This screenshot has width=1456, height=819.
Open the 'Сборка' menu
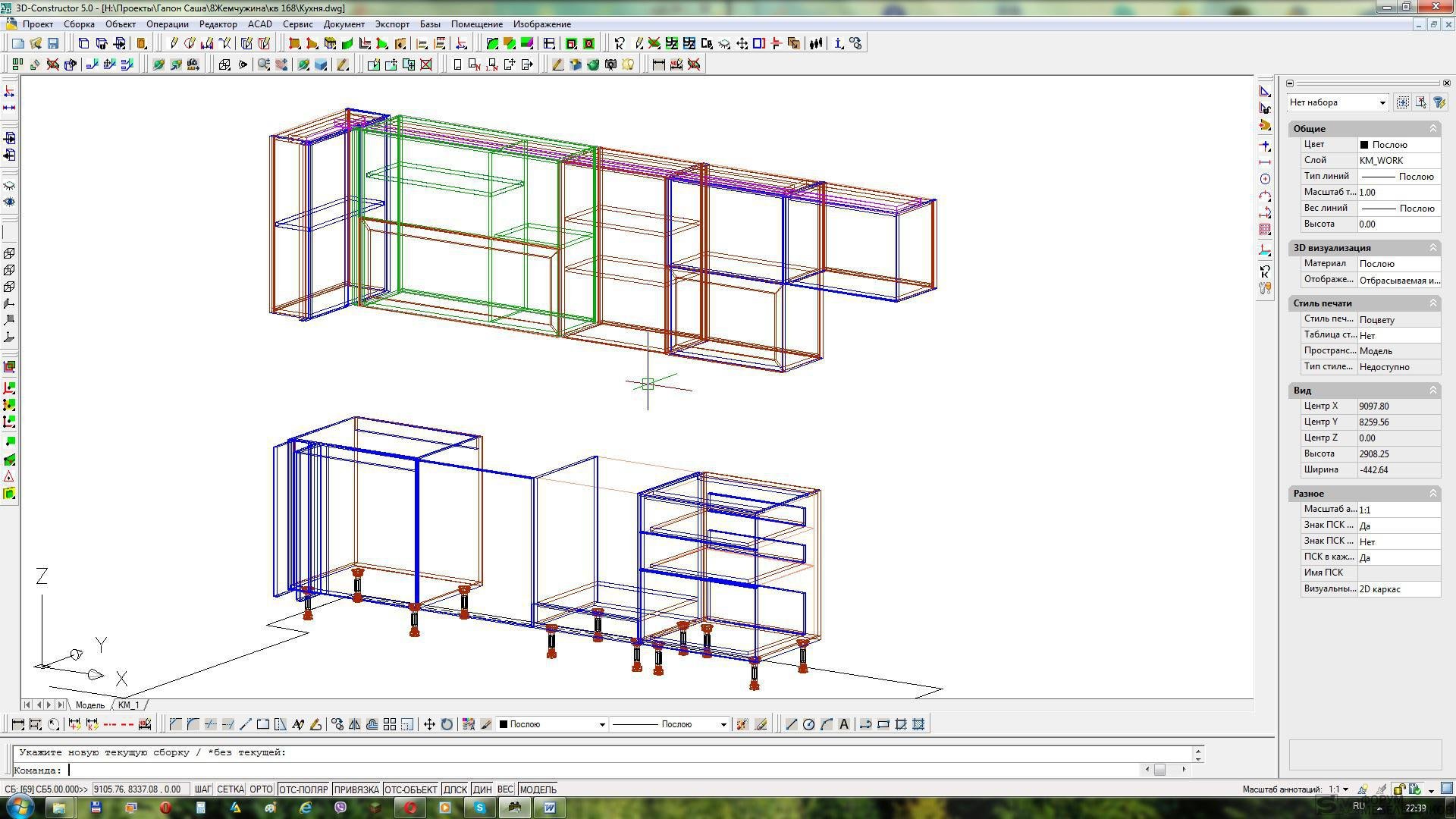click(79, 24)
